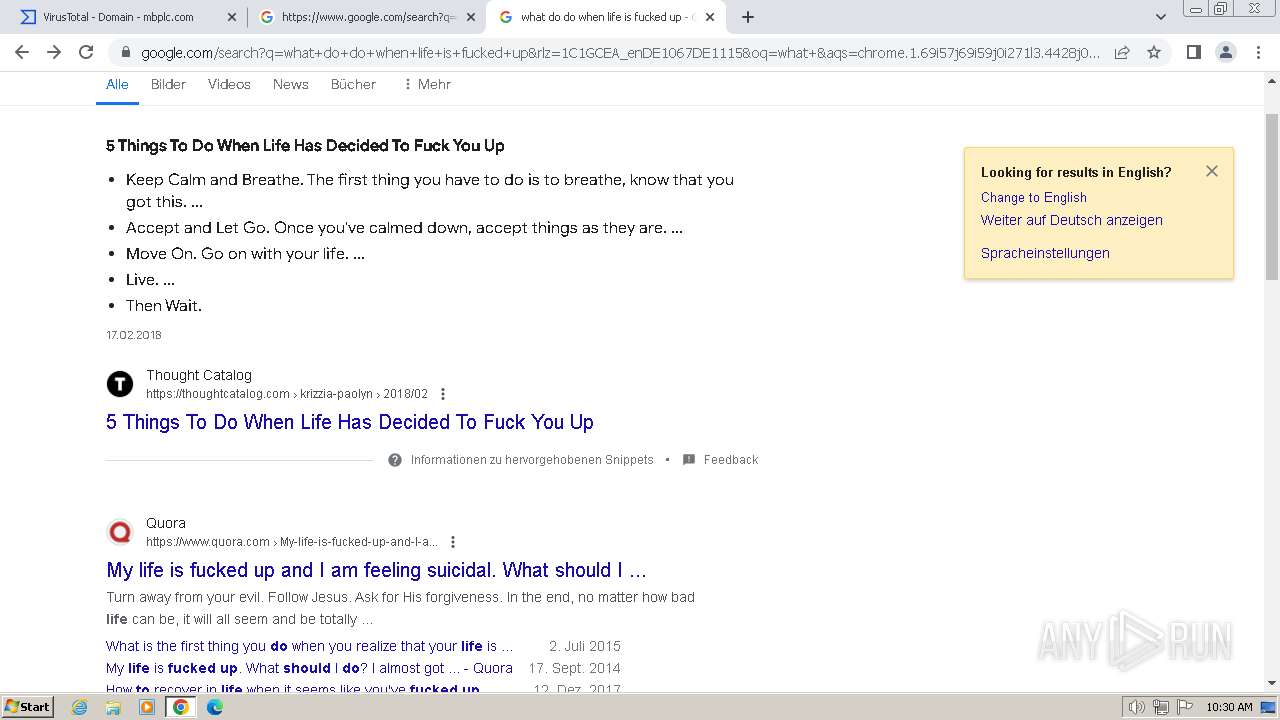Bookmark this page with star icon

[x=1154, y=52]
